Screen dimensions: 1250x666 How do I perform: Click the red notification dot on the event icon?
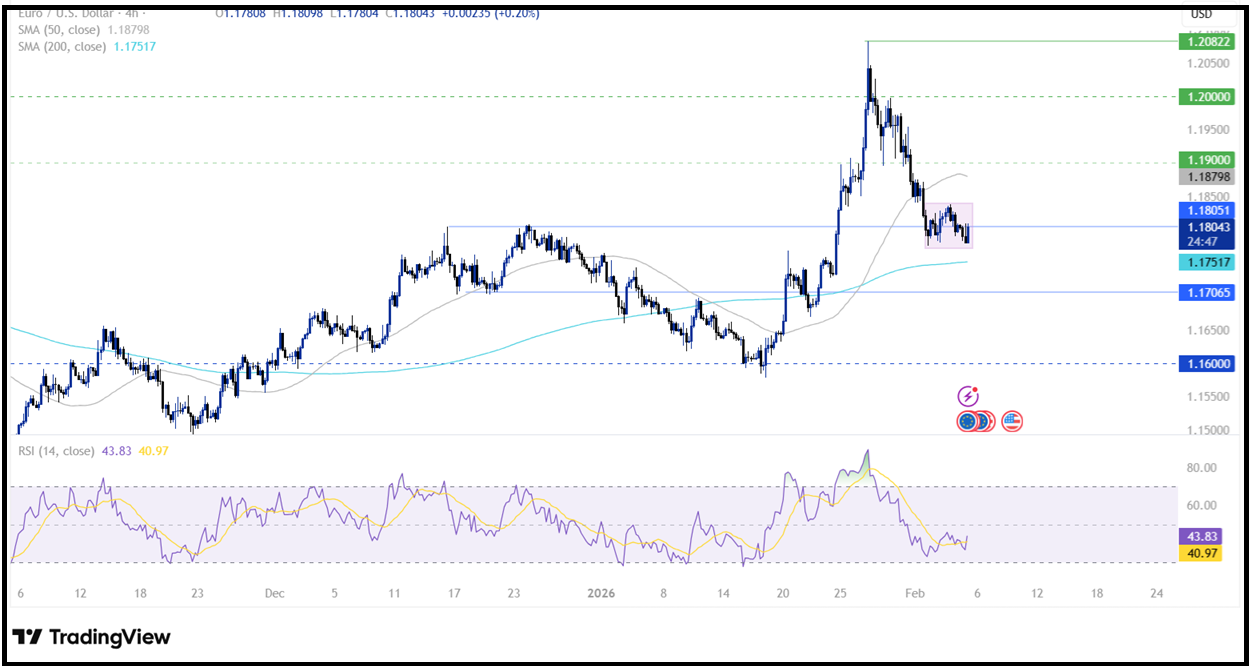(x=975, y=389)
